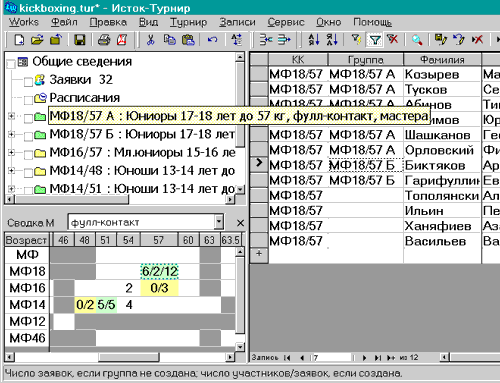Click the New document toolbar icon

pyautogui.click(x=19, y=40)
